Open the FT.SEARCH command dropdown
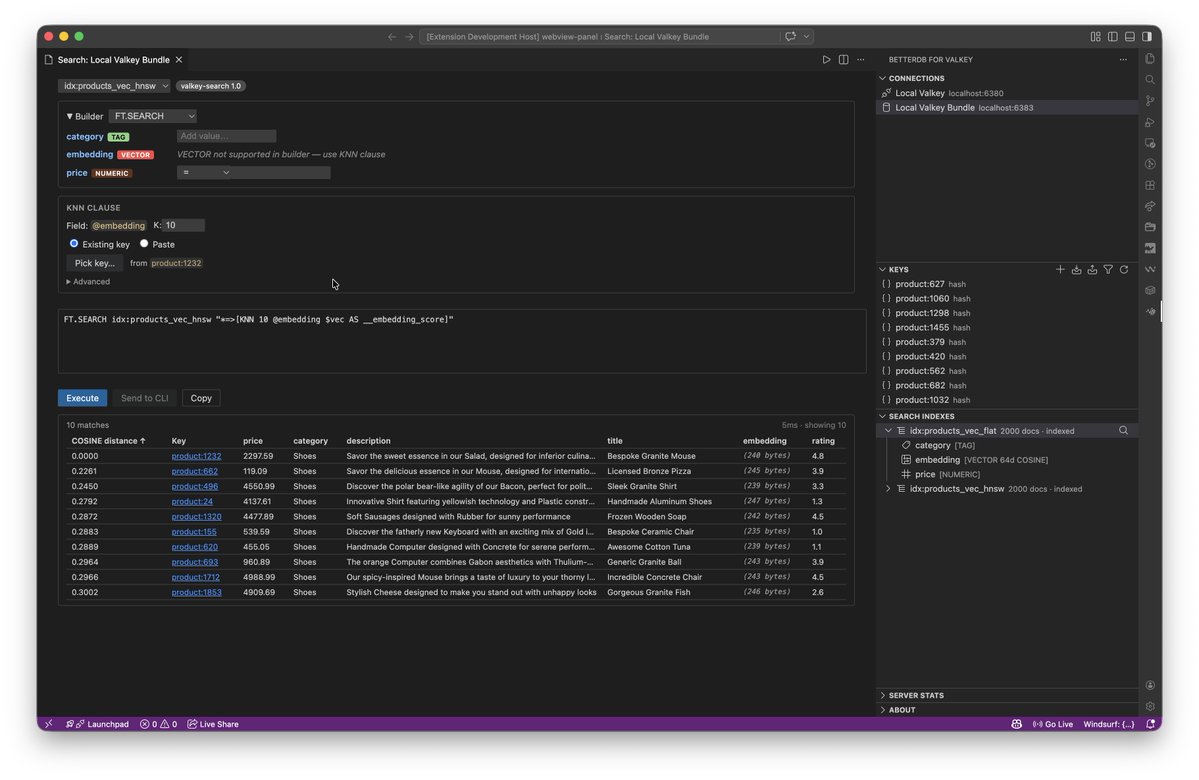1199x780 pixels. click(x=152, y=116)
